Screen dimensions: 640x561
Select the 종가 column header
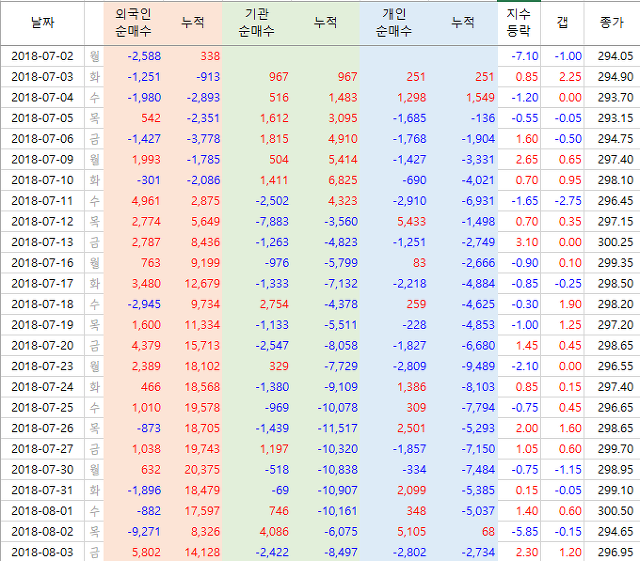point(611,23)
